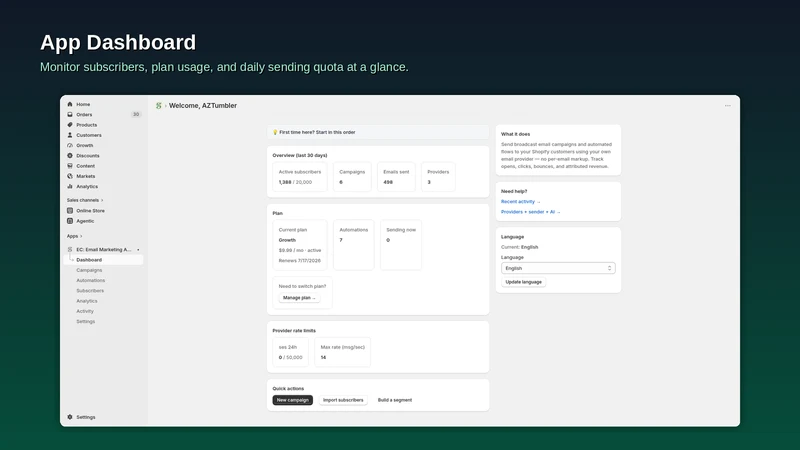Open the Home menu item
800x450 pixels.
(x=83, y=104)
